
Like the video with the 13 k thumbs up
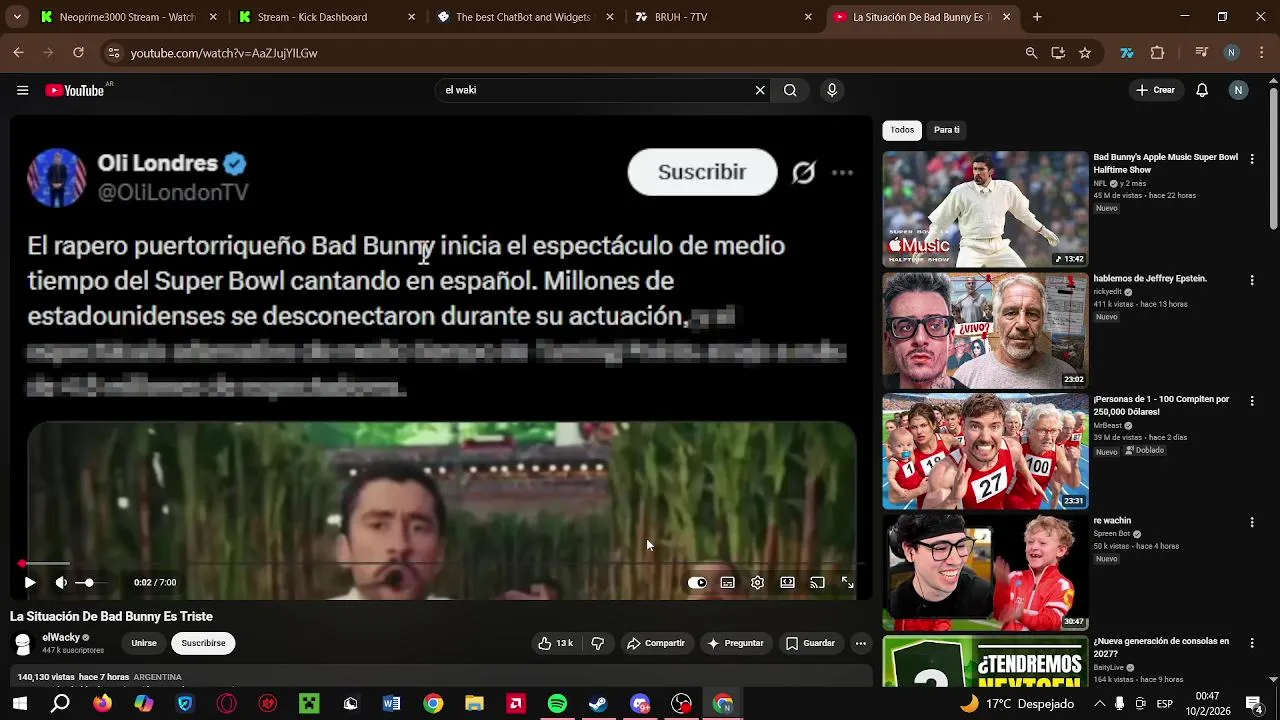point(556,643)
